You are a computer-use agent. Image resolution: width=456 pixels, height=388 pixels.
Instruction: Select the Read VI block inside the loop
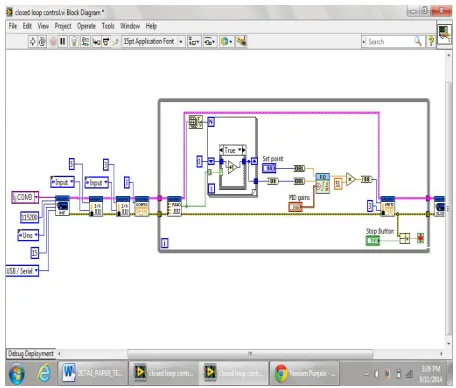174,206
